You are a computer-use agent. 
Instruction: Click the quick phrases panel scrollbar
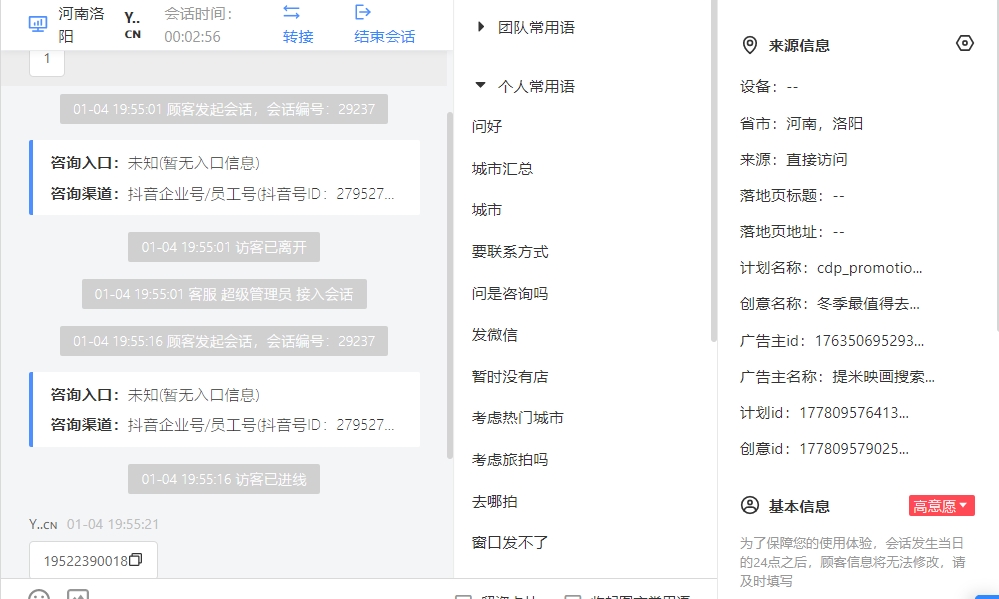714,171
